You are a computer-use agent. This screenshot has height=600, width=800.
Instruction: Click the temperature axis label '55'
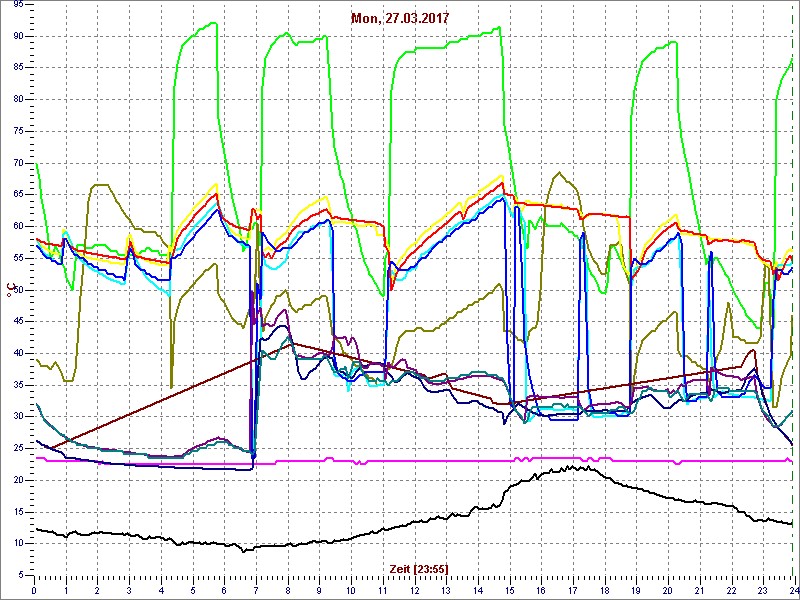click(18, 258)
